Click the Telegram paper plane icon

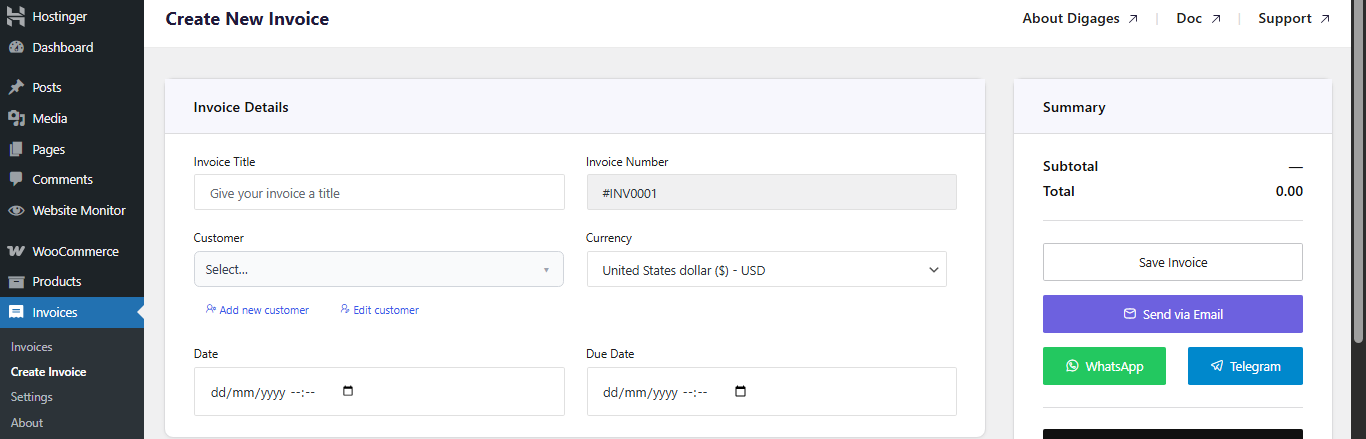click(x=1217, y=366)
